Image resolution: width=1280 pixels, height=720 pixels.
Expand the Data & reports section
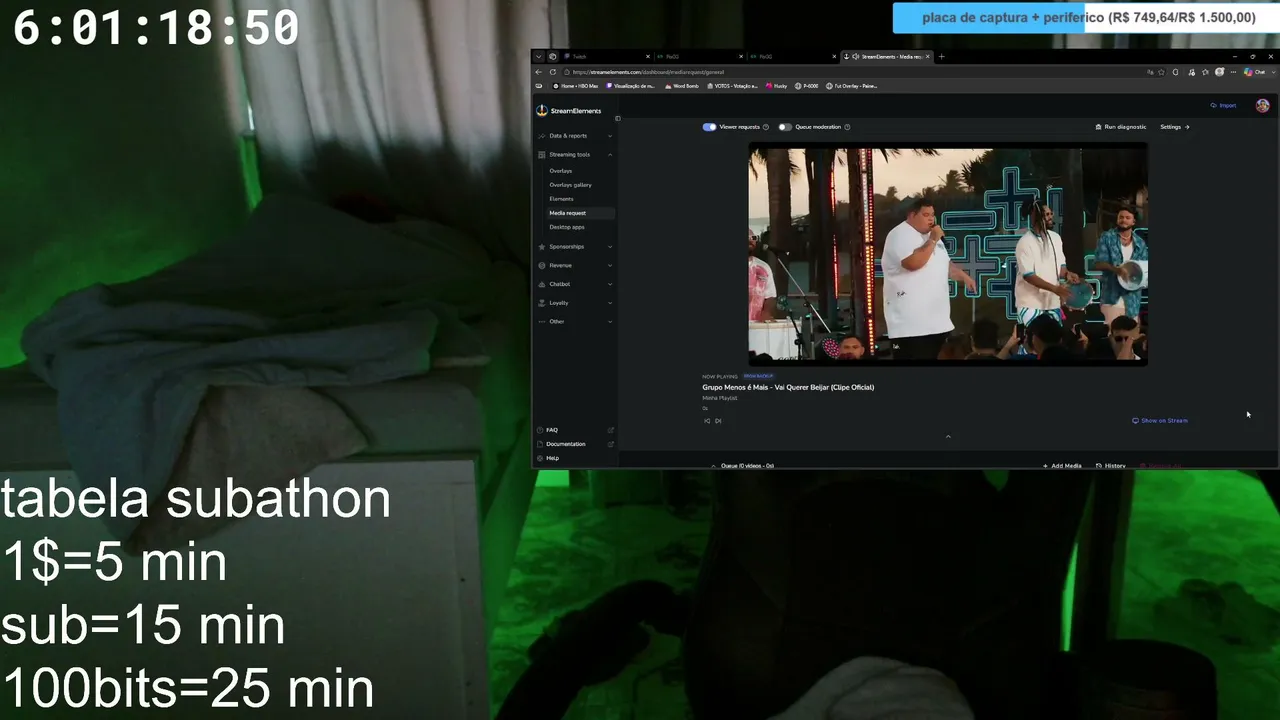coord(575,136)
